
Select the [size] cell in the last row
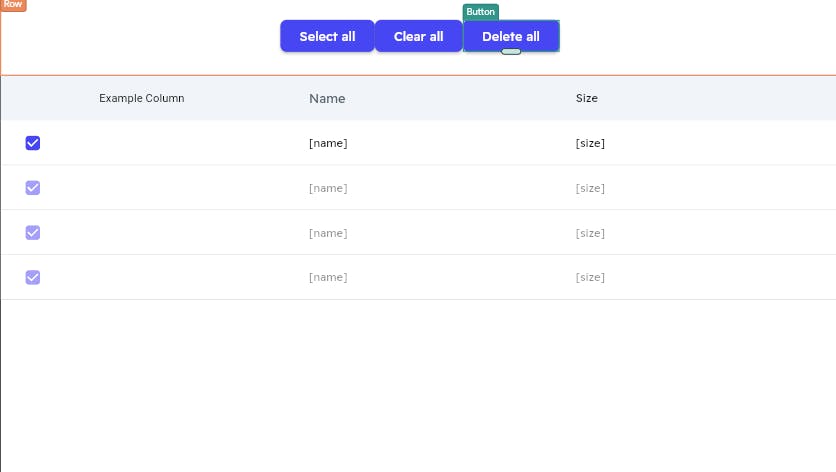click(x=590, y=277)
